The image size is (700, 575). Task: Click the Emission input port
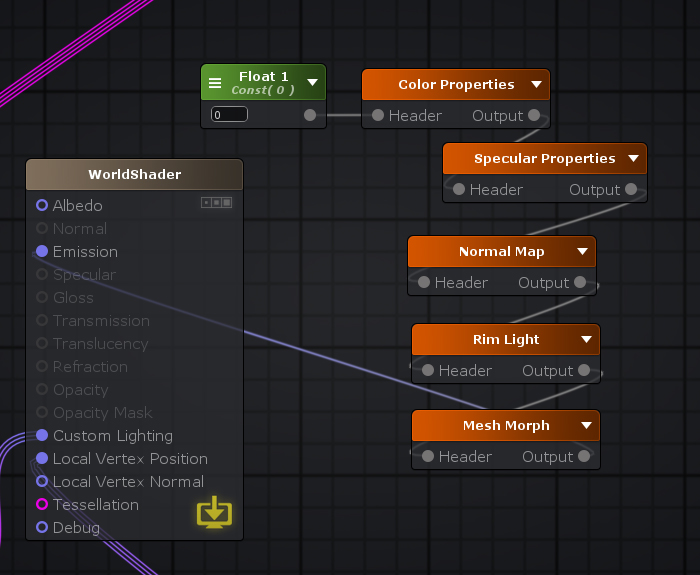[x=42, y=251]
